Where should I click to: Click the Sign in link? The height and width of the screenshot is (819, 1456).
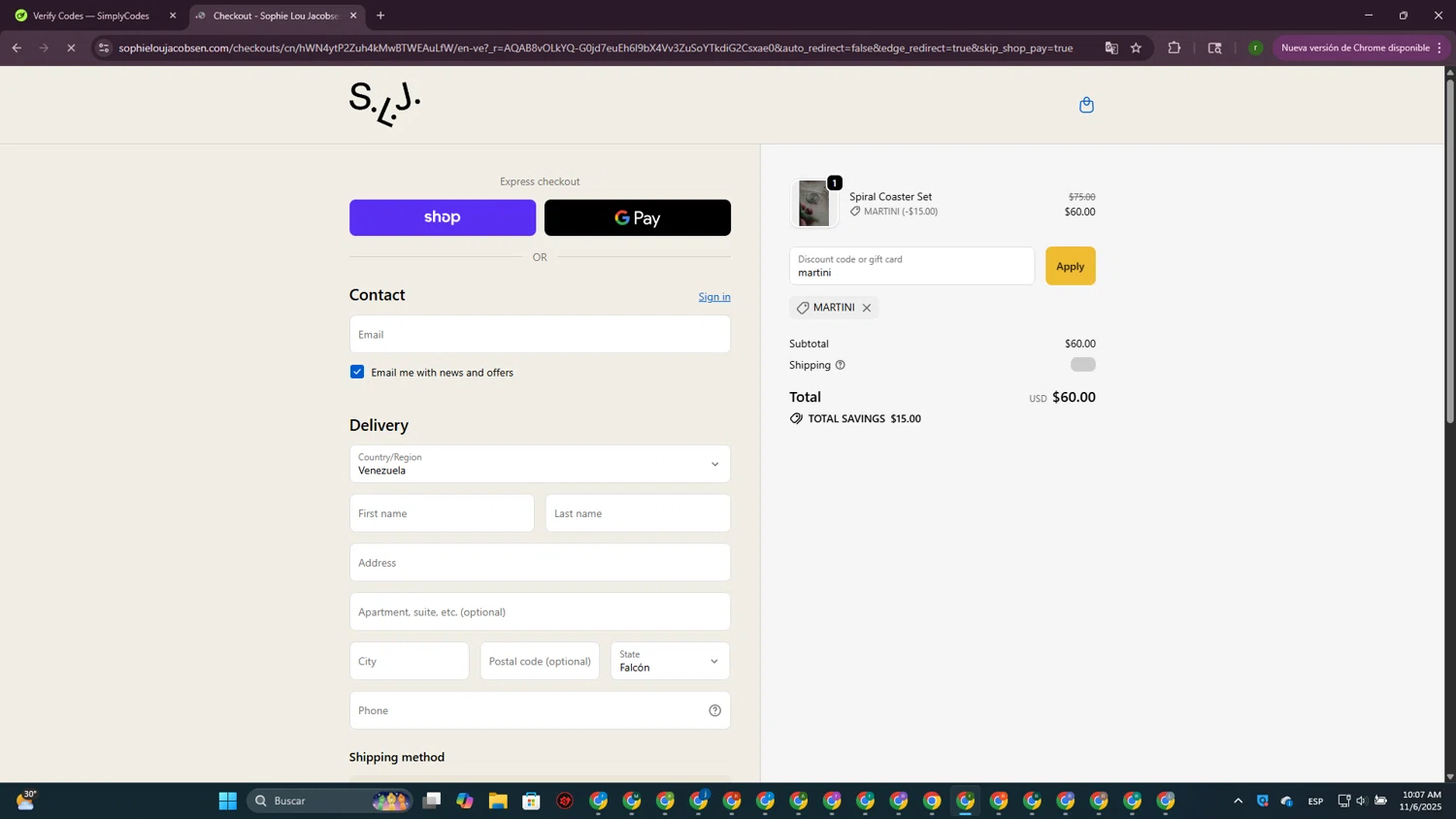tap(714, 297)
